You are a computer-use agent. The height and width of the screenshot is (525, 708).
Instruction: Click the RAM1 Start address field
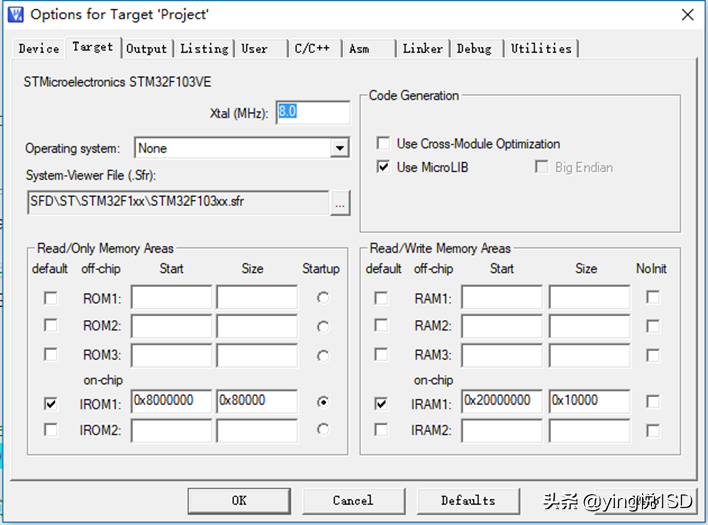pos(502,297)
